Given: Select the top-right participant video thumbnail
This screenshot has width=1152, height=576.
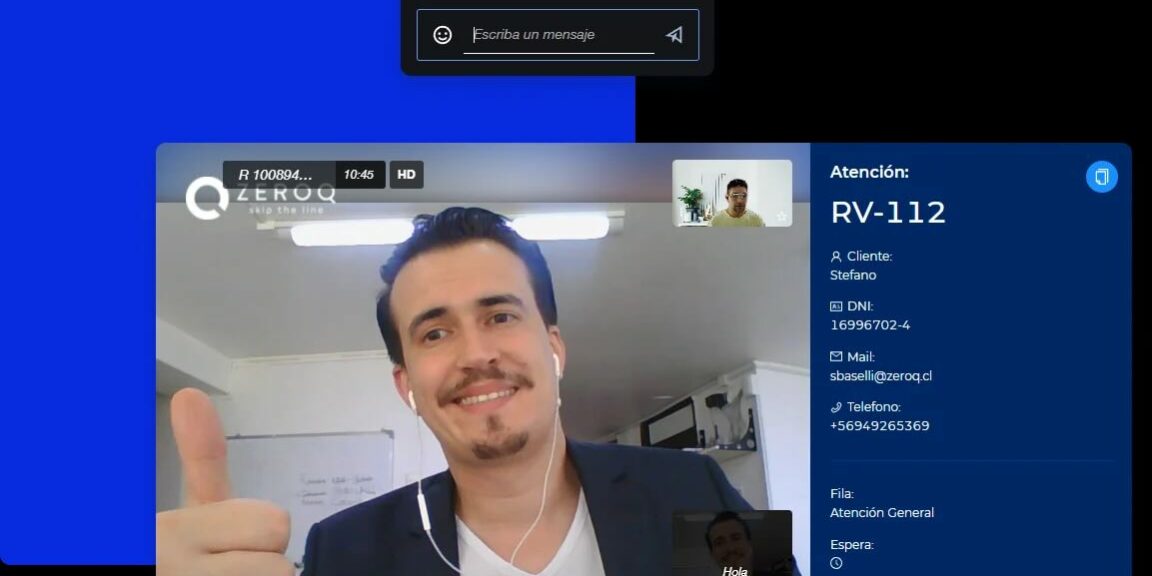Looking at the screenshot, I should pyautogui.click(x=731, y=193).
